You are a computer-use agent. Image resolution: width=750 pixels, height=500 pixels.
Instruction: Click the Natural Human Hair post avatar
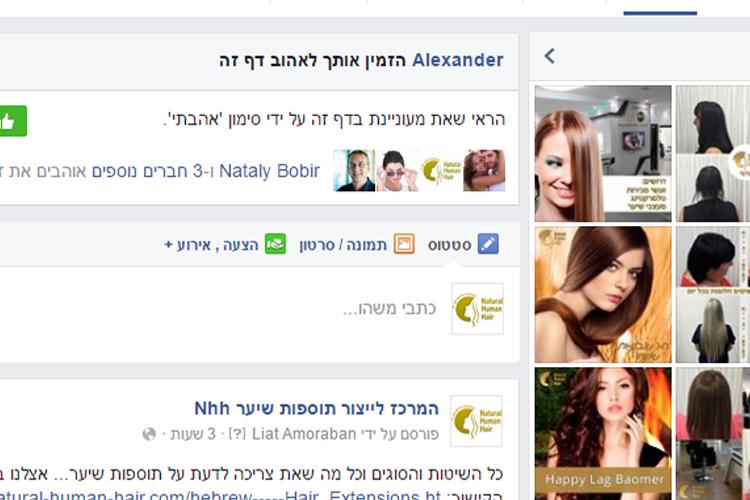[x=476, y=421]
